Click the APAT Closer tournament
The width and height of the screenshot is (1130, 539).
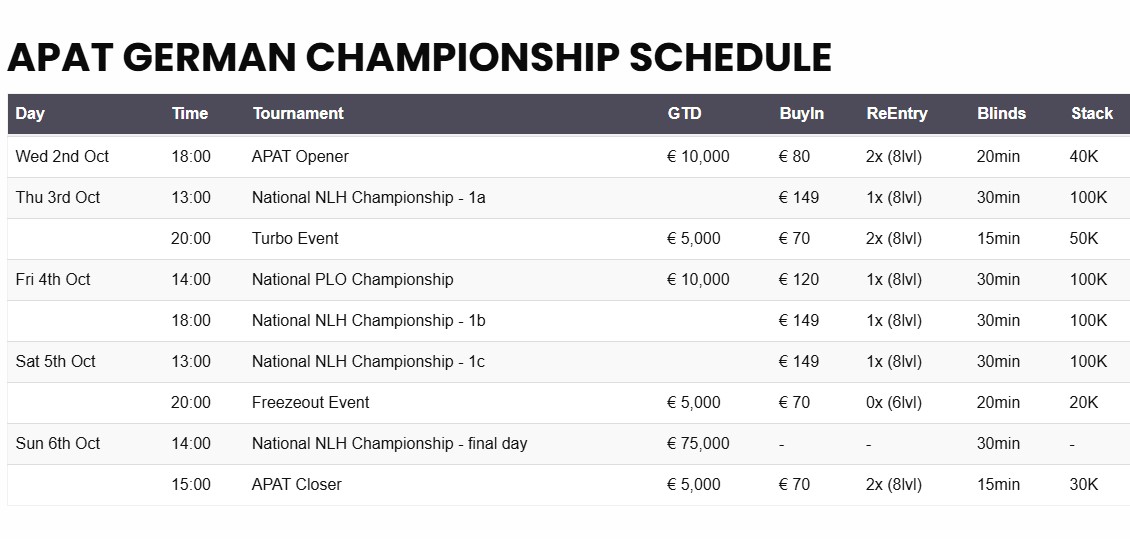pos(296,485)
